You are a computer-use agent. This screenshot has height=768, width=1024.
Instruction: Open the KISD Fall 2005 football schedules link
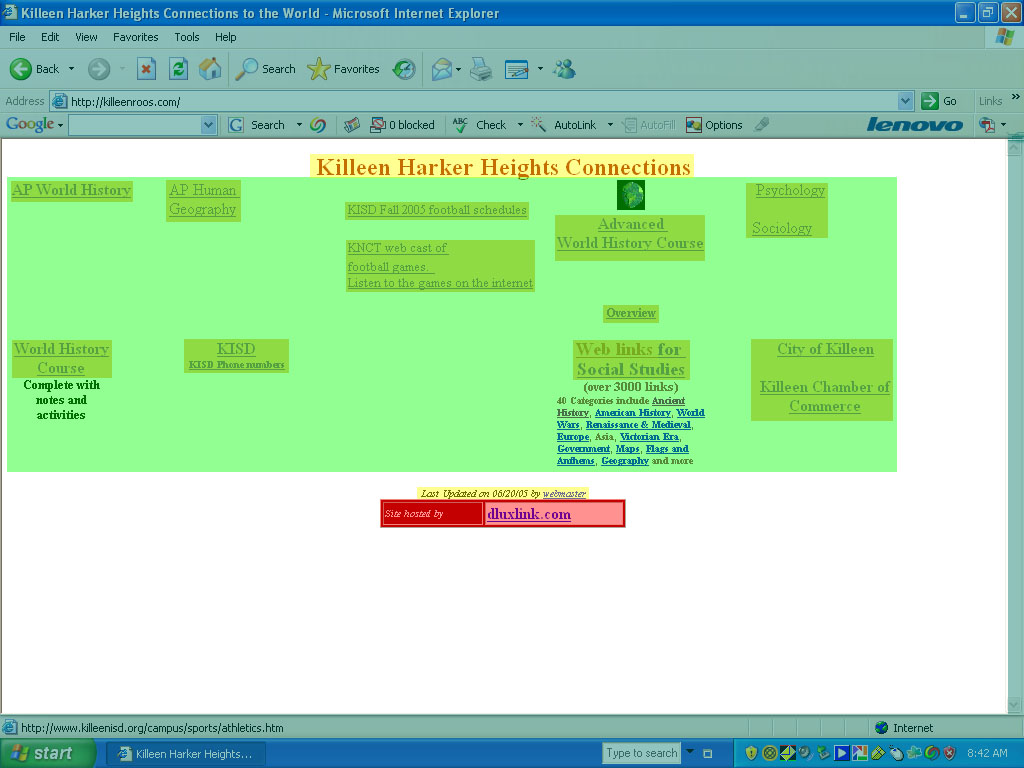coord(436,210)
